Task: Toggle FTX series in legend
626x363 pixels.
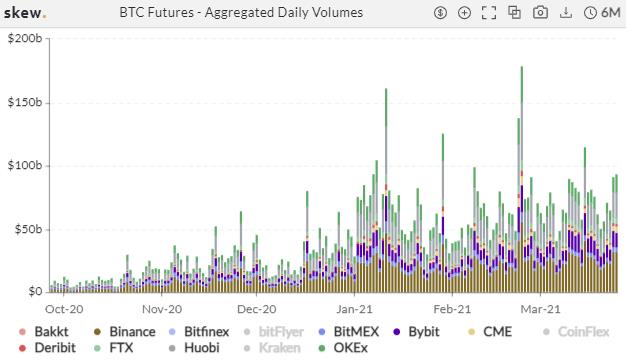Action: (113, 348)
